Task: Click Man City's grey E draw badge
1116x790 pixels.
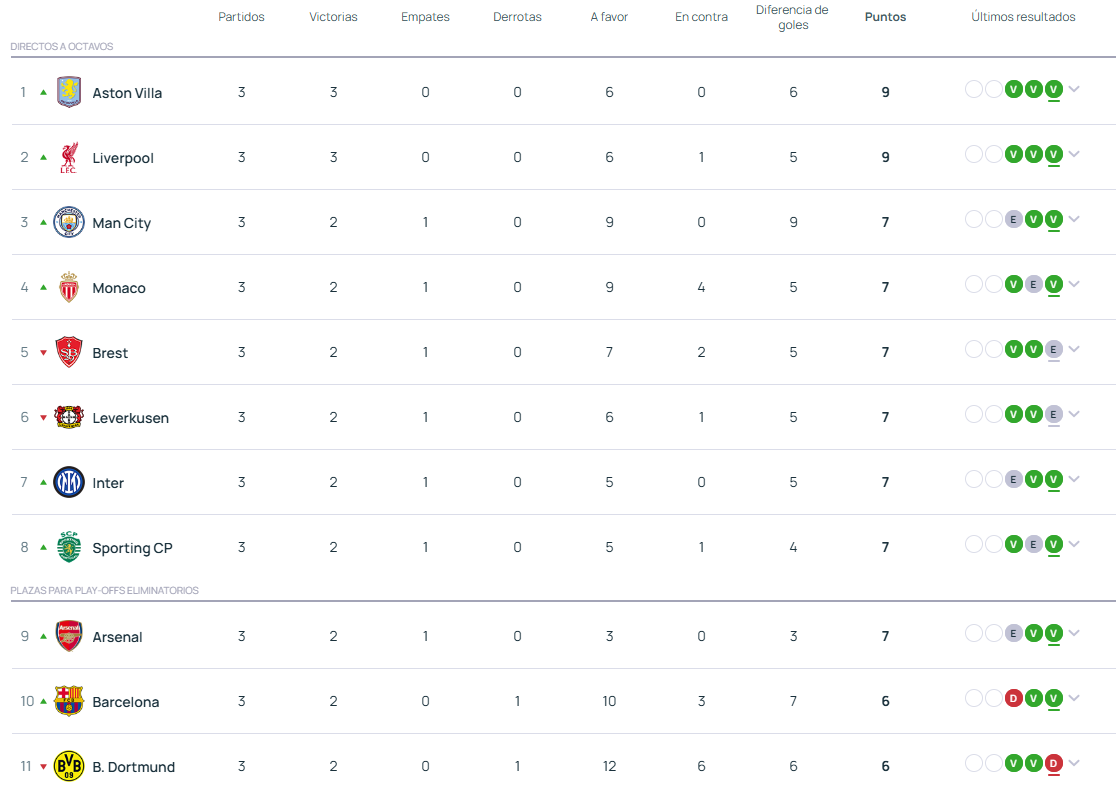Action: 1014,219
